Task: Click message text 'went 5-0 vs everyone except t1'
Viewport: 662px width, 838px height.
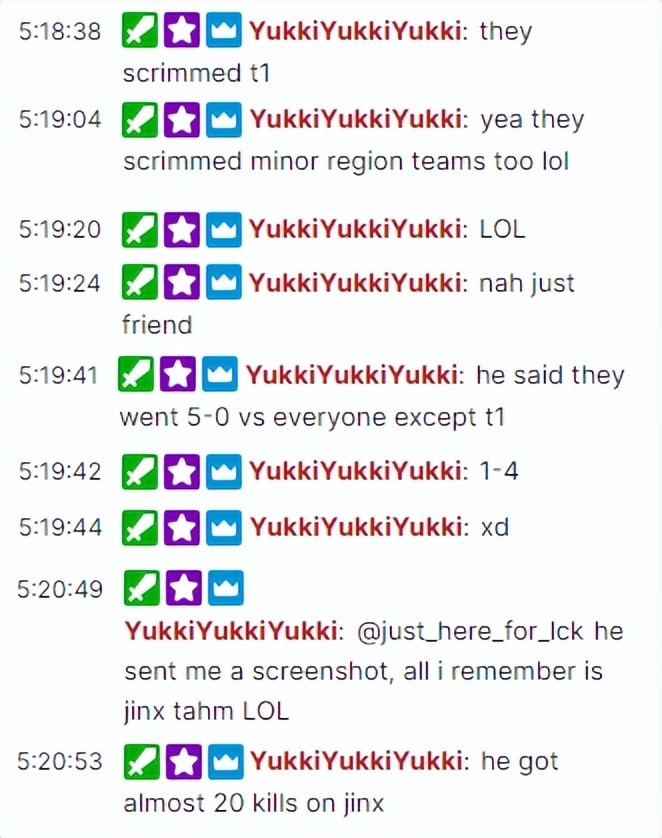Action: [313, 417]
